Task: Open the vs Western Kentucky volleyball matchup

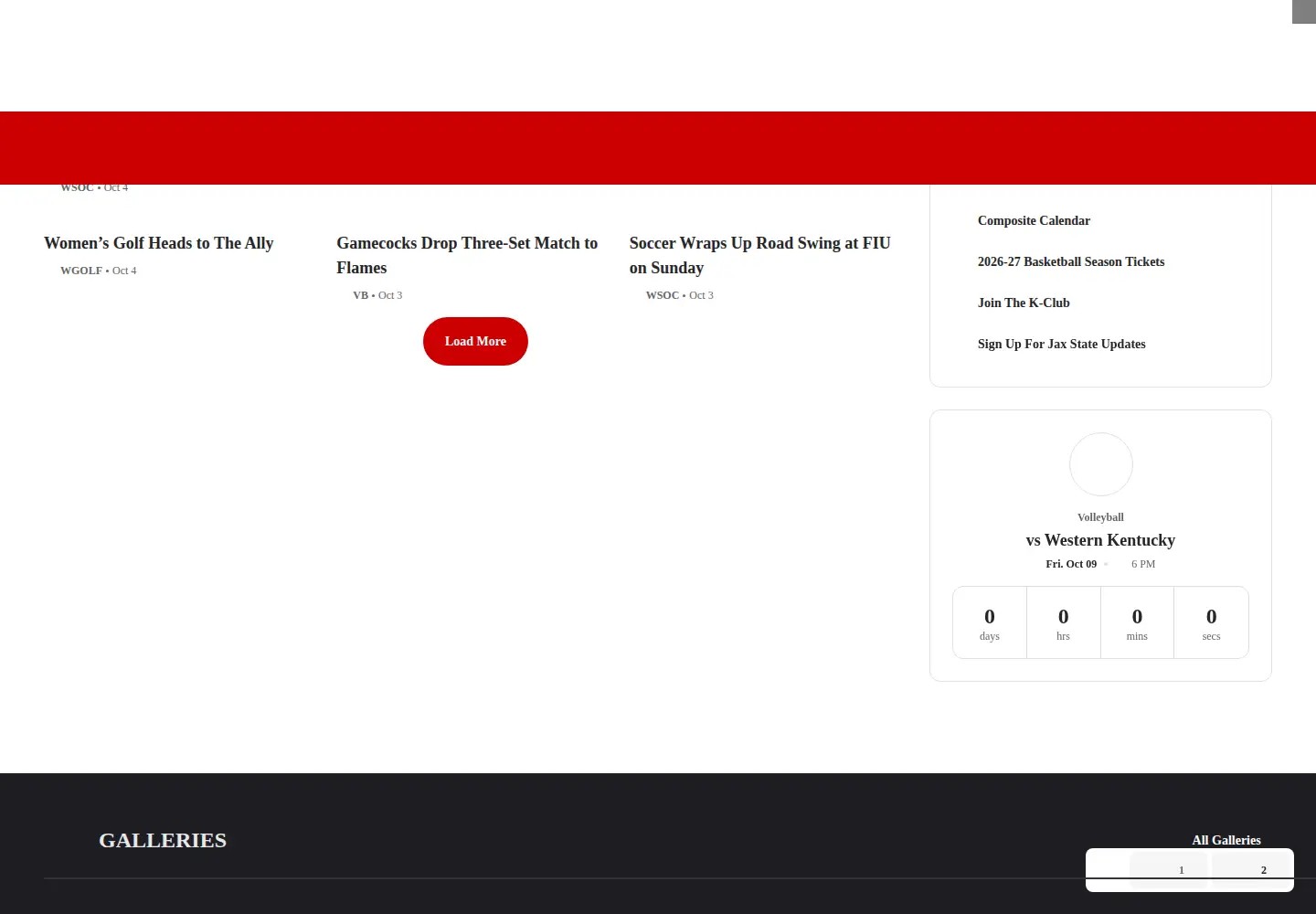Action: [x=1100, y=540]
